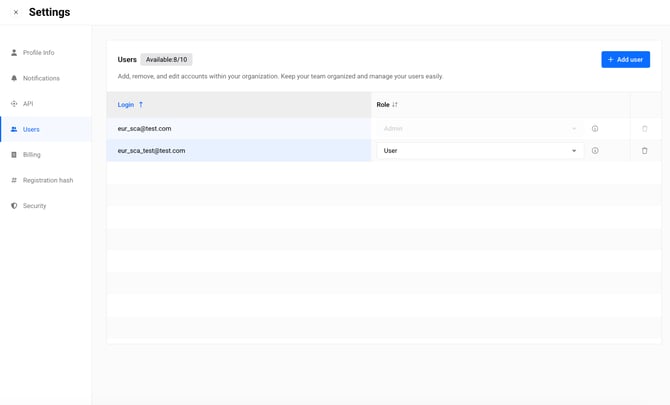
Task: Click the eur_sca@test.com login cell
Action: coord(239,129)
